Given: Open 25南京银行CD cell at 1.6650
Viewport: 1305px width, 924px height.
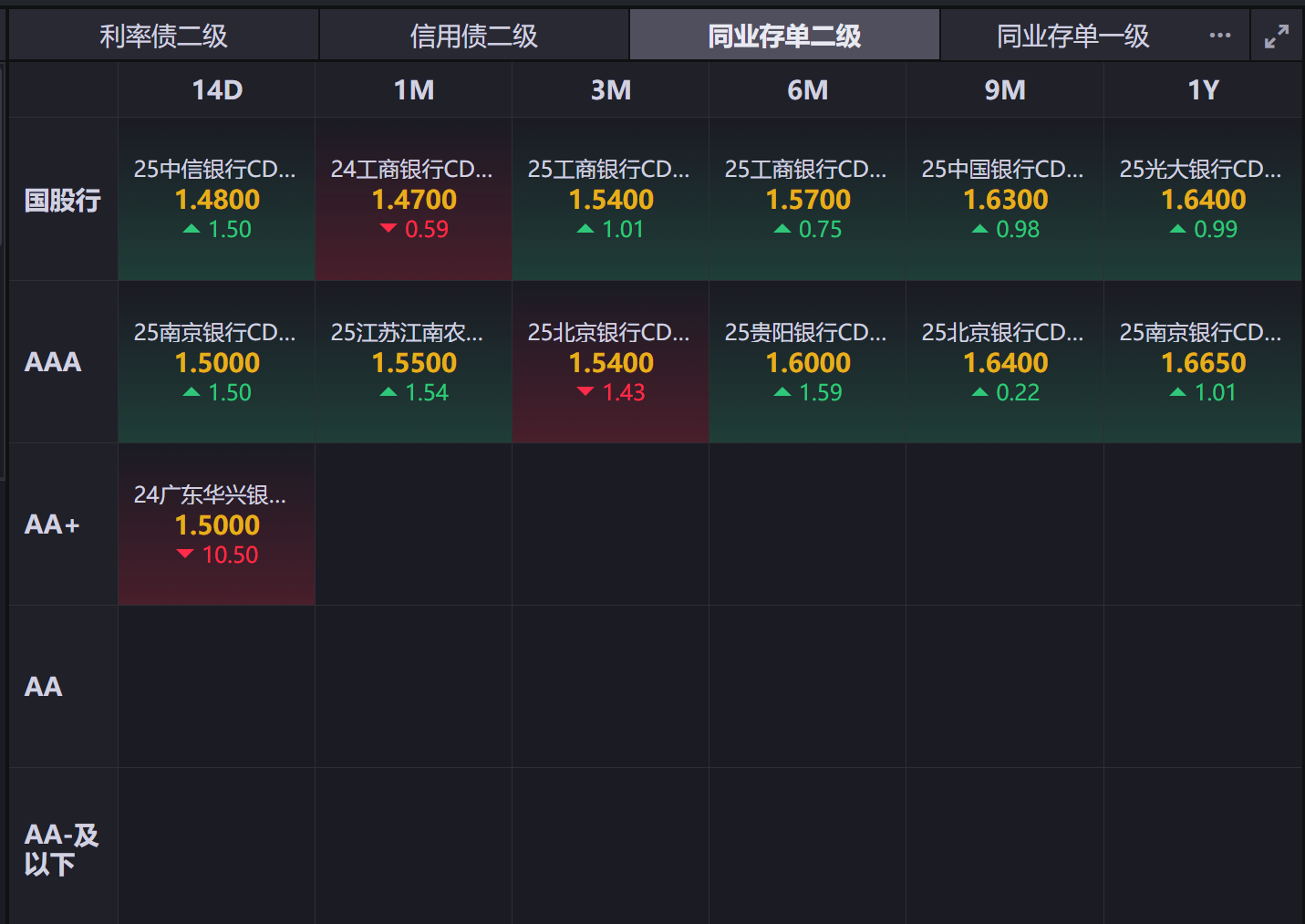Looking at the screenshot, I should (x=1203, y=362).
